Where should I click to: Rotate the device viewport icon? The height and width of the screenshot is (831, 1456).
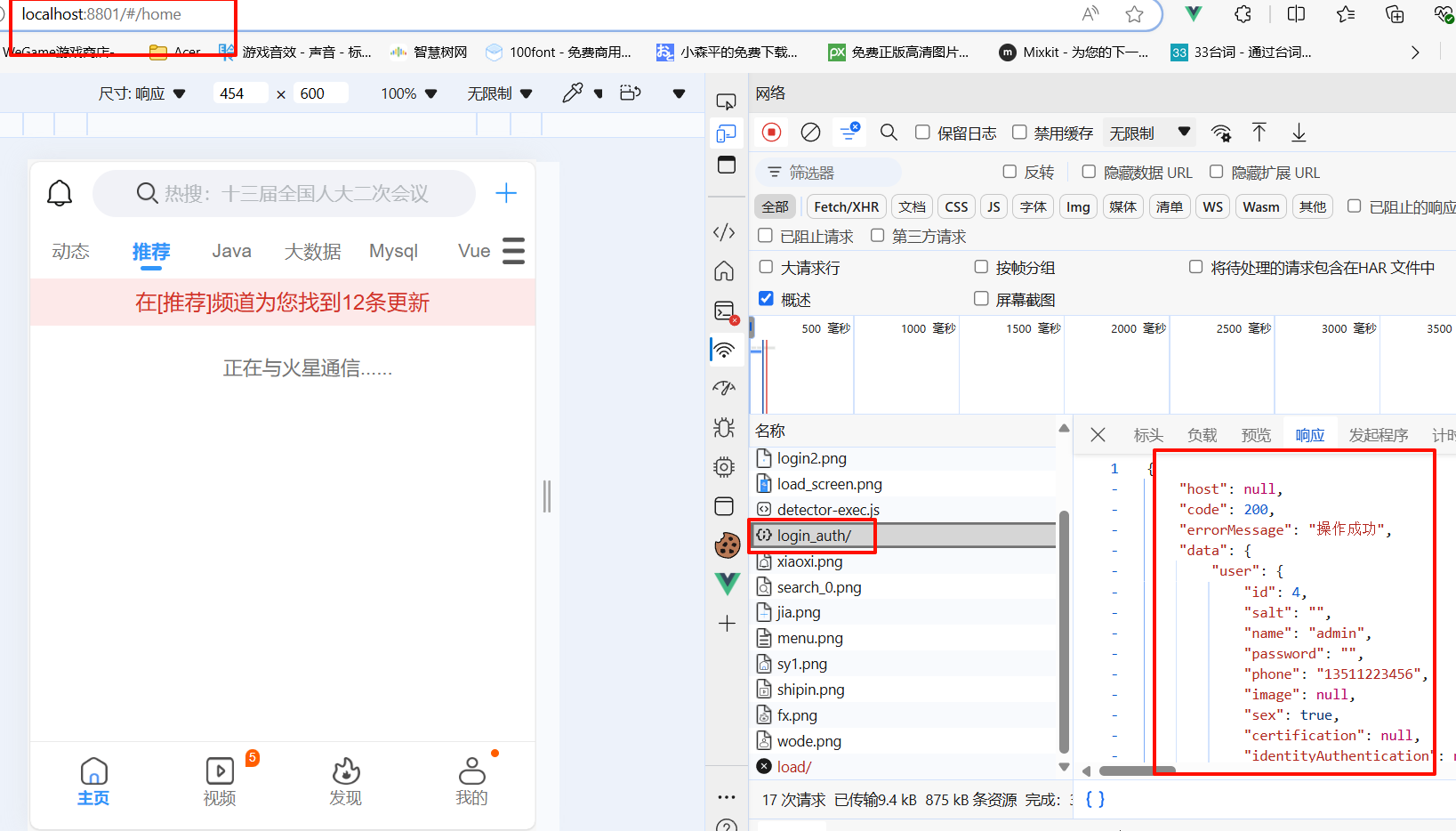pos(631,93)
